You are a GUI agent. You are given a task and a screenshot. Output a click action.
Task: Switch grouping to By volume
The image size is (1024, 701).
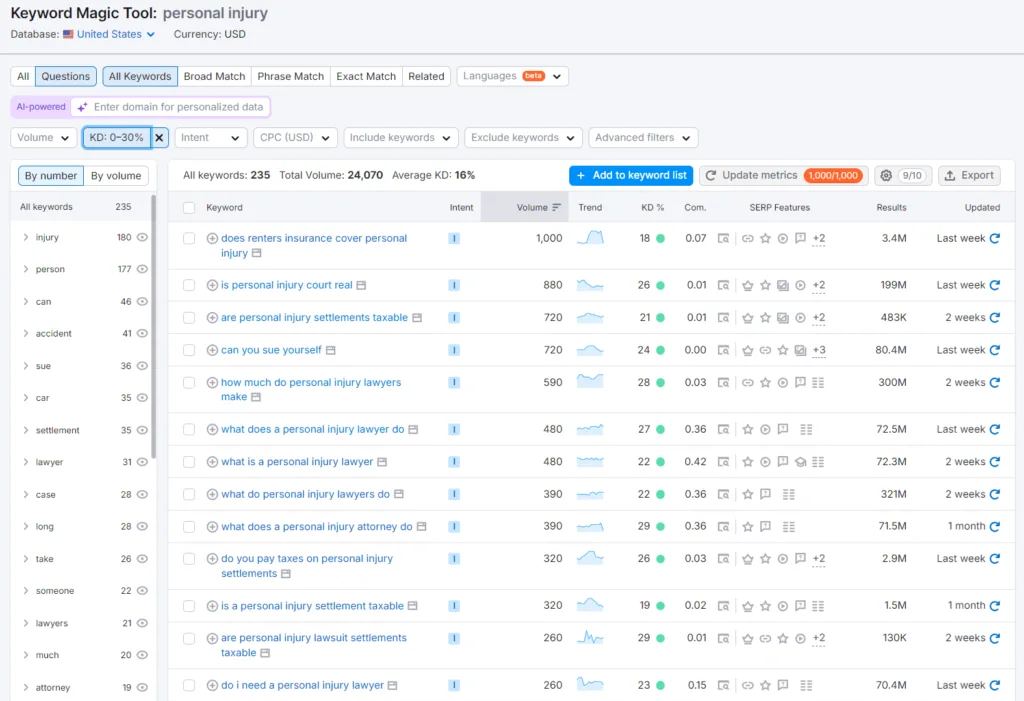click(x=116, y=176)
